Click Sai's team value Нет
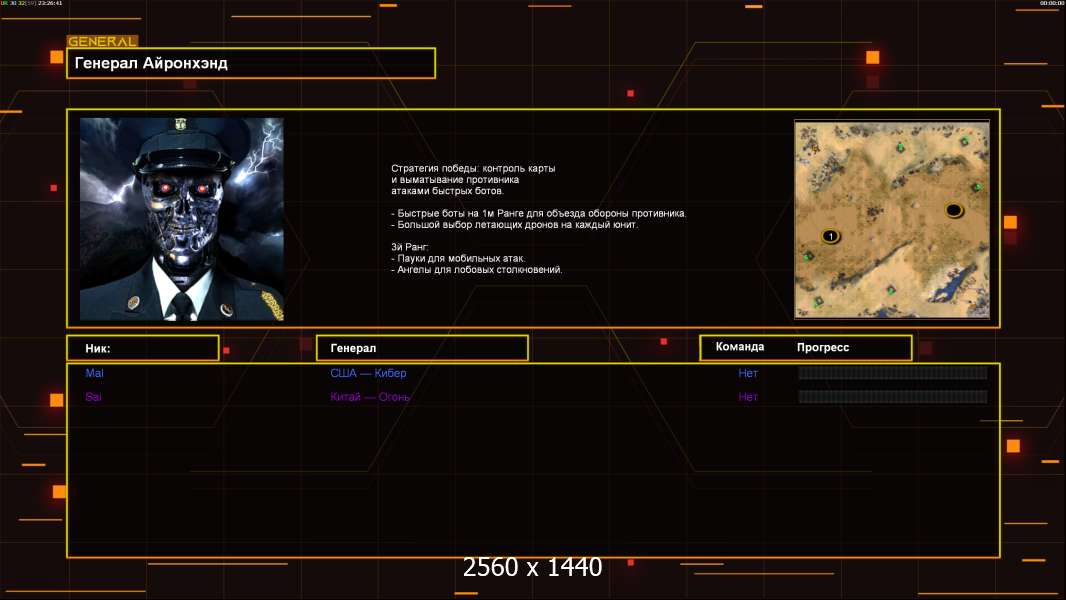 point(748,397)
